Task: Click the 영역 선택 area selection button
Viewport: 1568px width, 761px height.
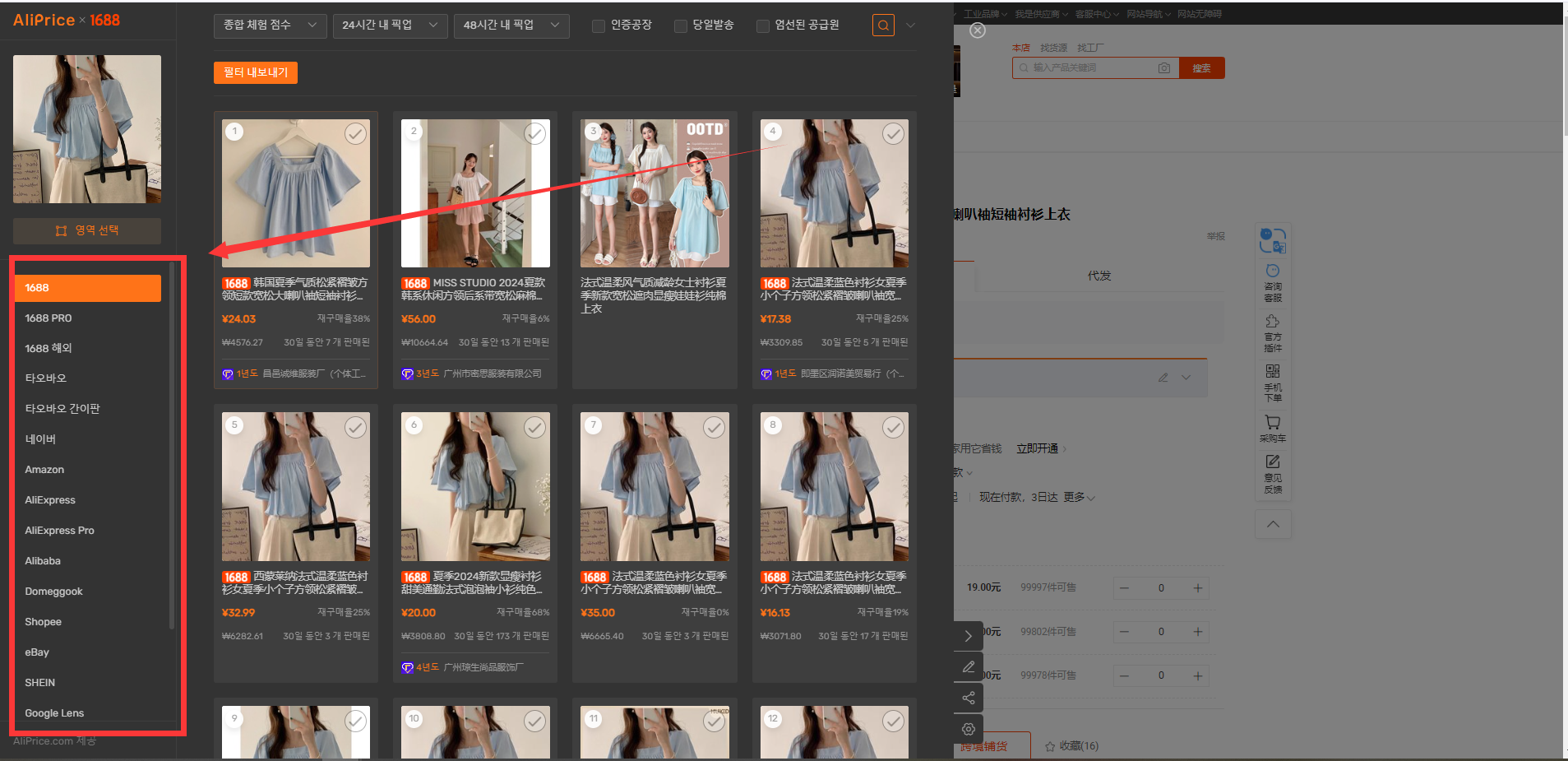Action: pyautogui.click(x=87, y=230)
